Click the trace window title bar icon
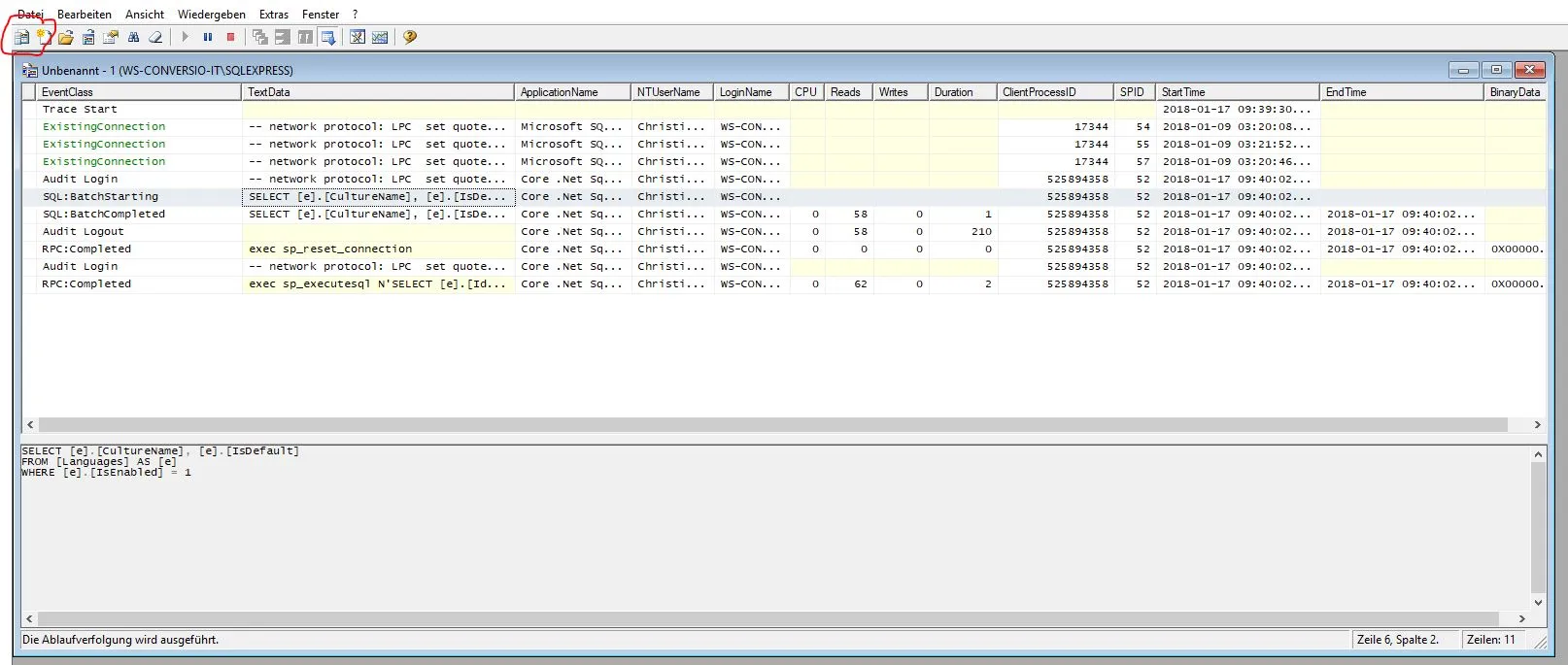 [30, 71]
